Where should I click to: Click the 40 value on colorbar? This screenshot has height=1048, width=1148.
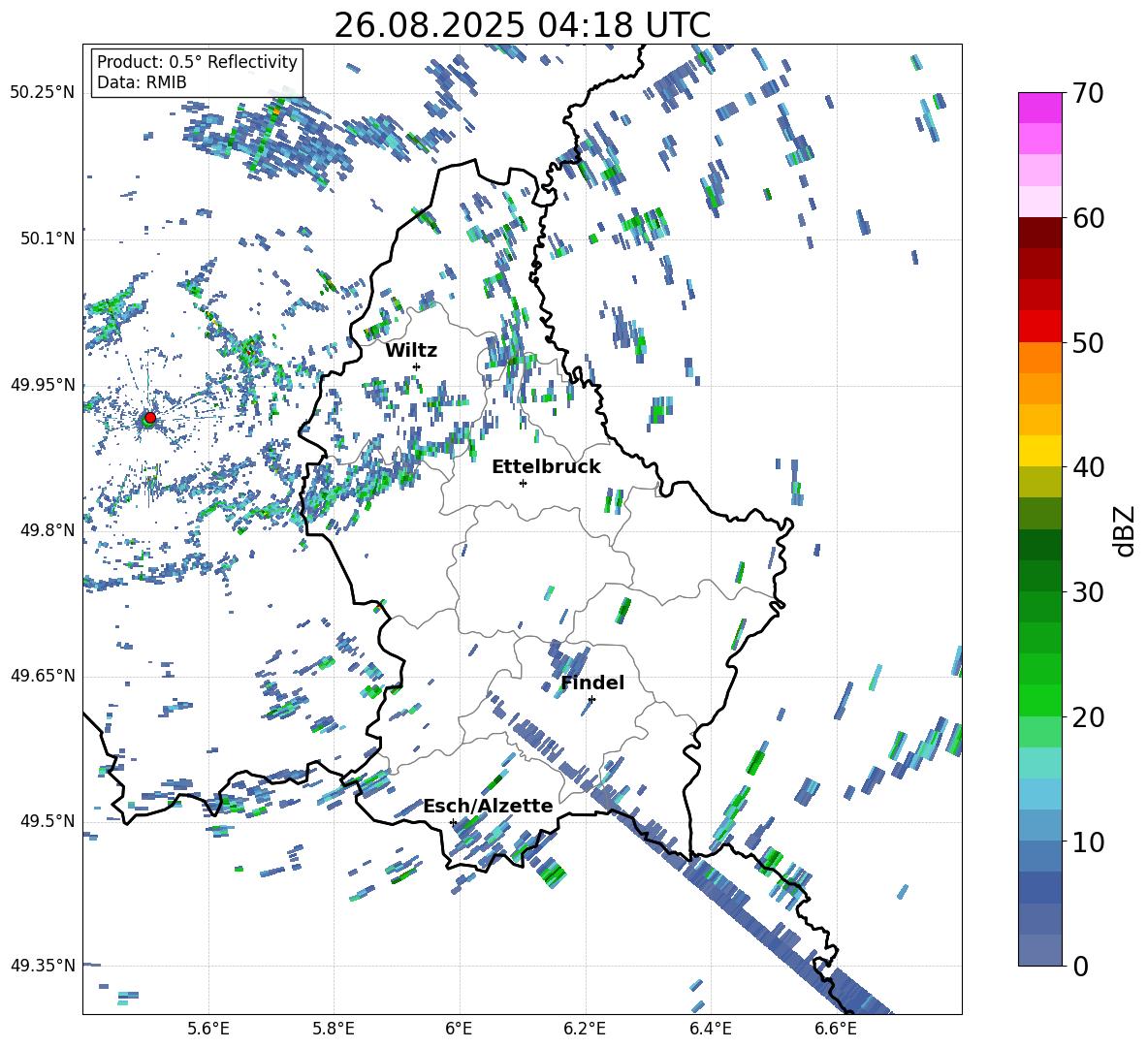[1088, 467]
